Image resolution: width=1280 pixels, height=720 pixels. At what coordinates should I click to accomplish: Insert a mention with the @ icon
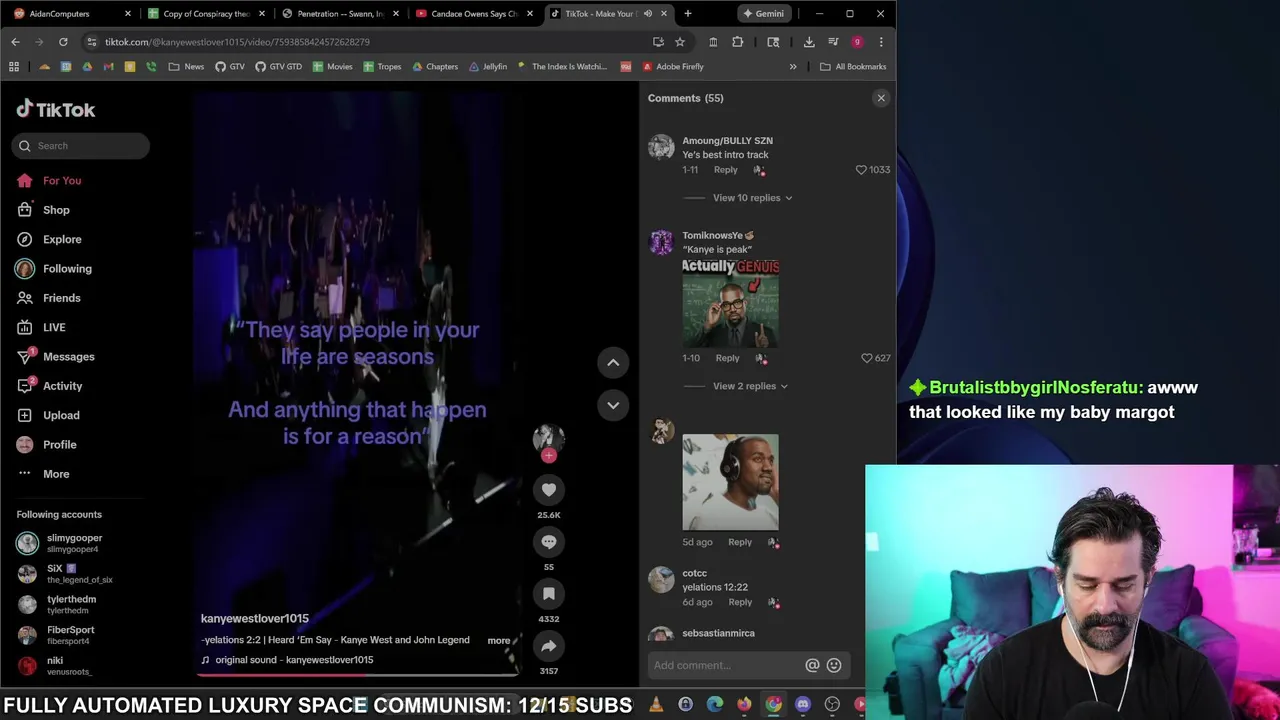(x=812, y=665)
